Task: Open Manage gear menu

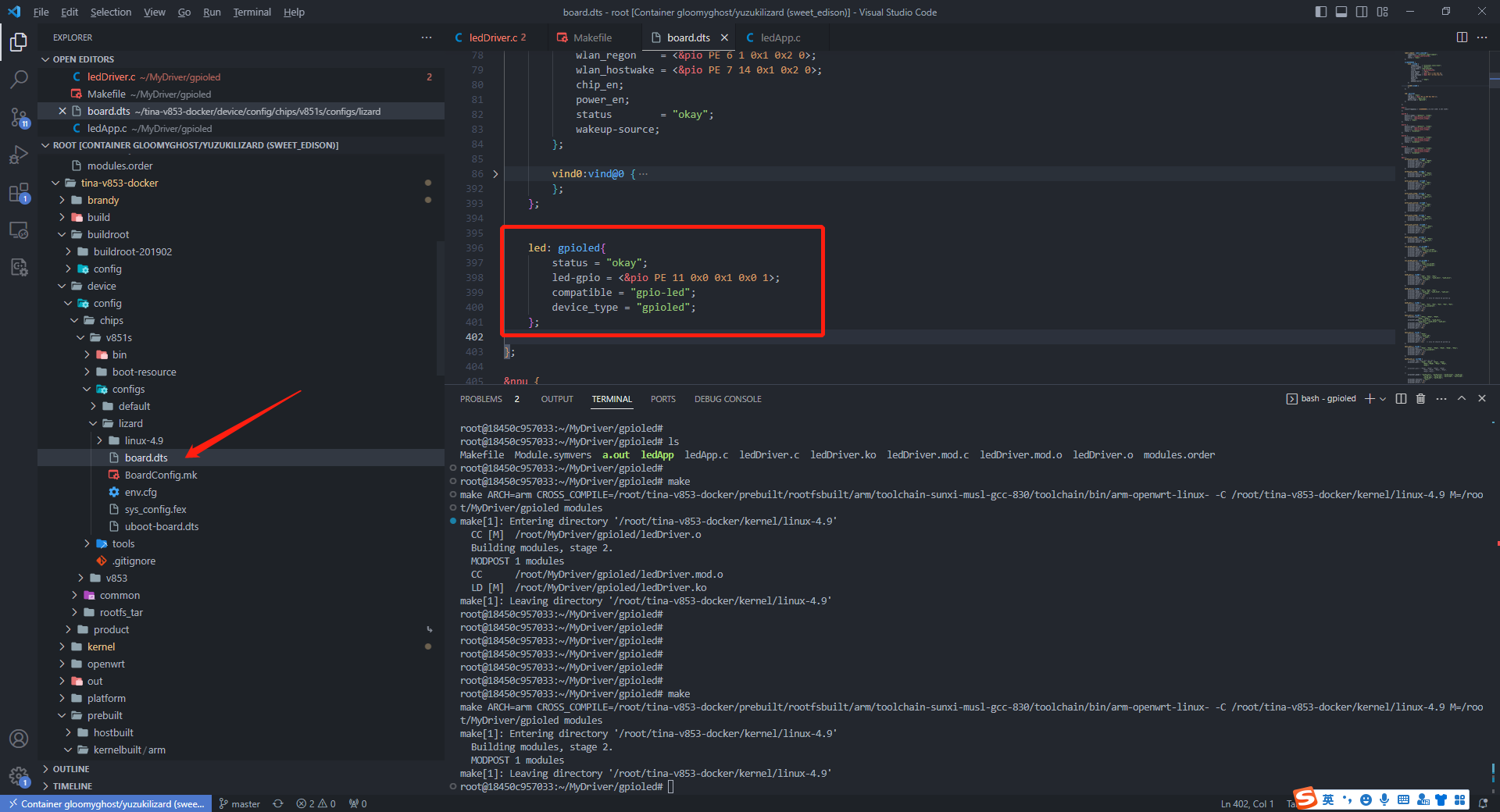Action: [x=19, y=776]
